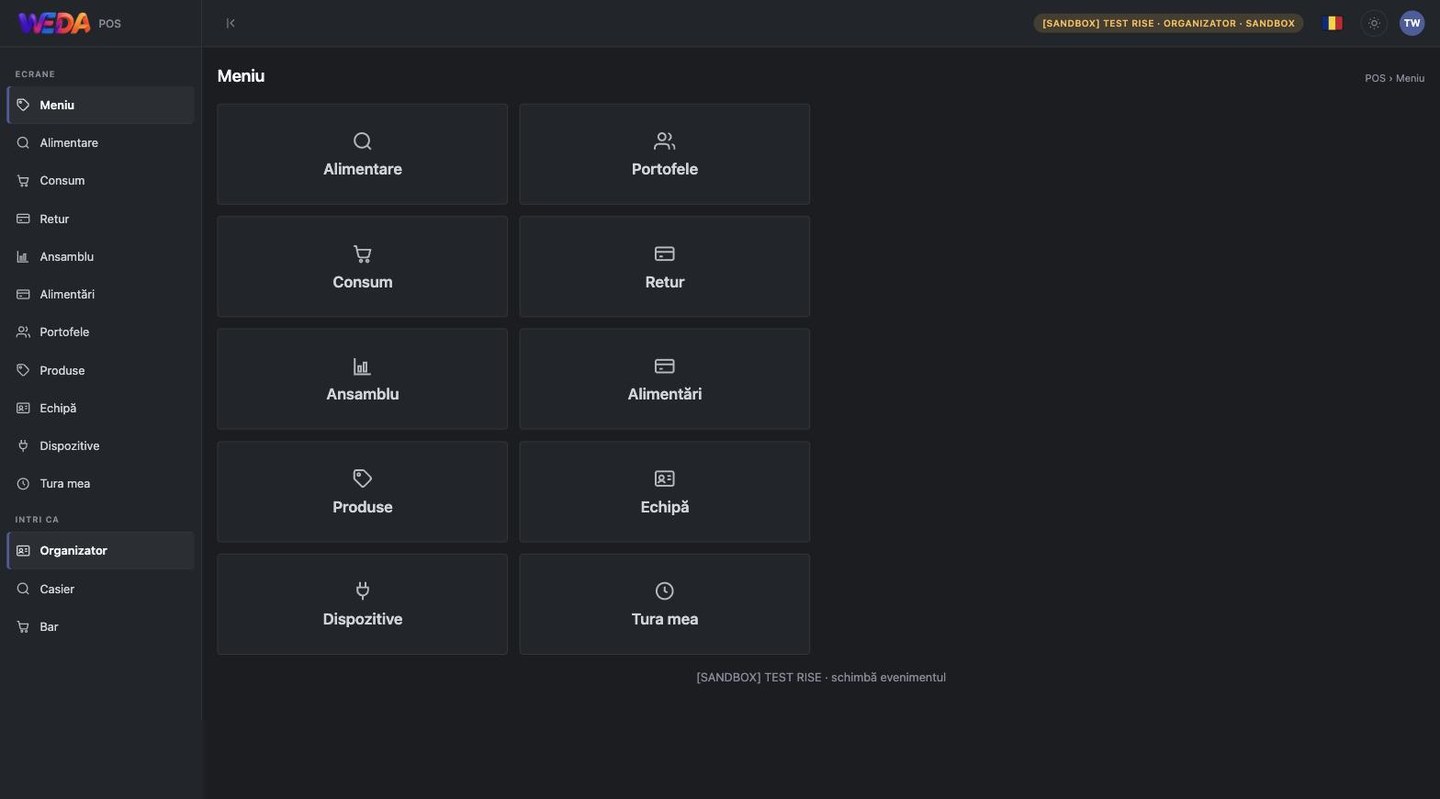The width and height of the screenshot is (1440, 799).
Task: Switch role to Organizator in sidebar
Action: coord(101,551)
